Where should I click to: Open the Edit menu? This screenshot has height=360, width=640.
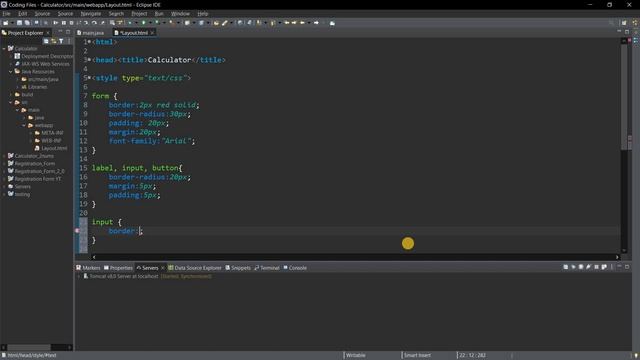(22, 13)
